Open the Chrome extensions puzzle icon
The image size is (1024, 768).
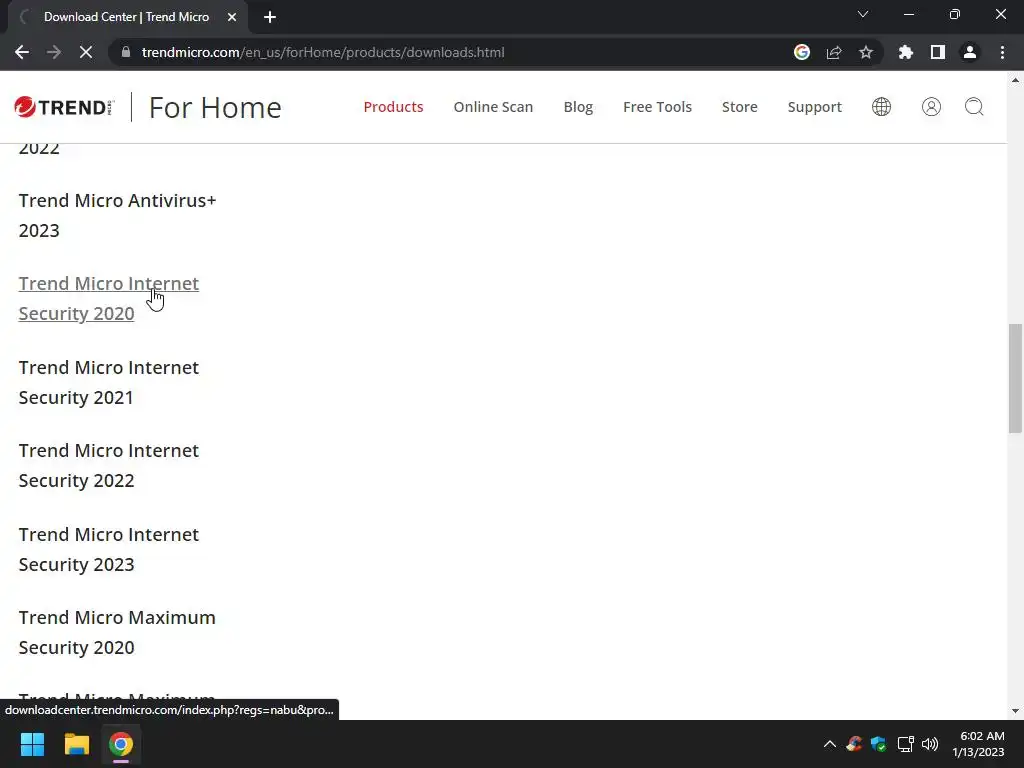coord(905,52)
